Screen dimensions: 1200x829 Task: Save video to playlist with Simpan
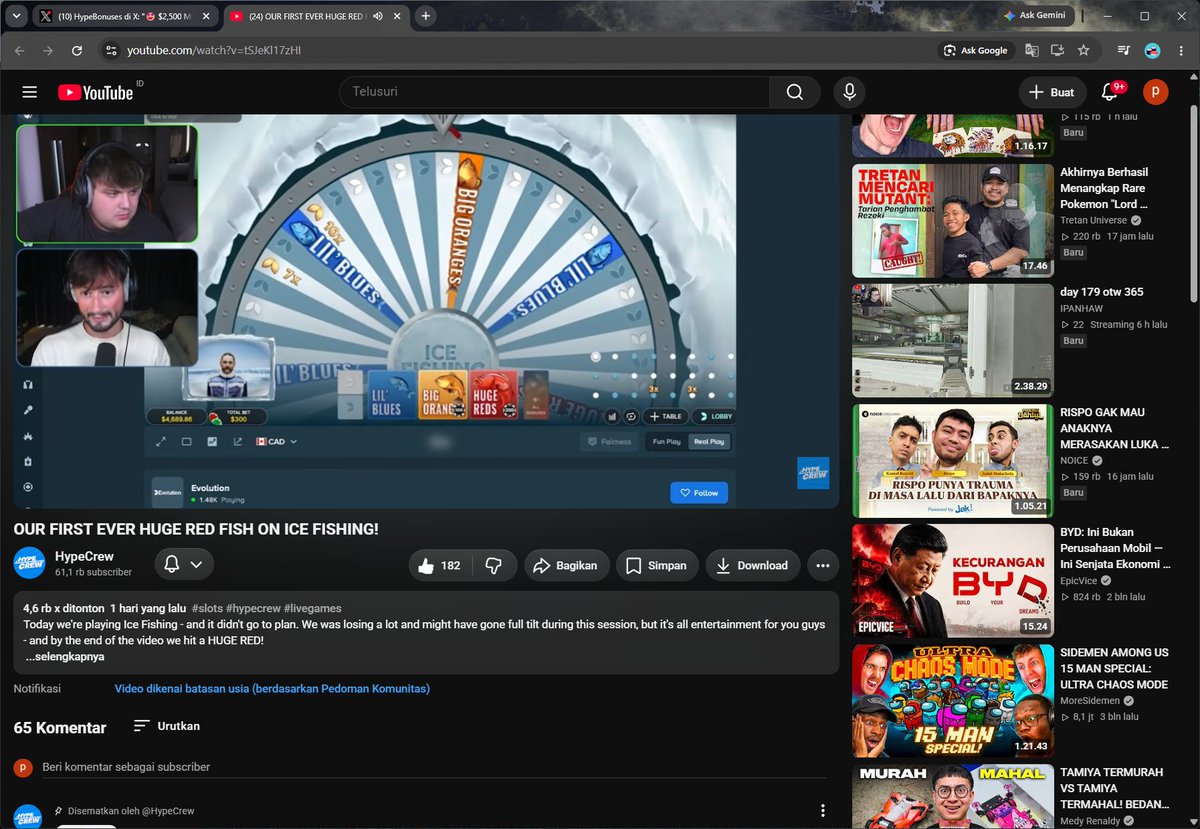point(657,565)
